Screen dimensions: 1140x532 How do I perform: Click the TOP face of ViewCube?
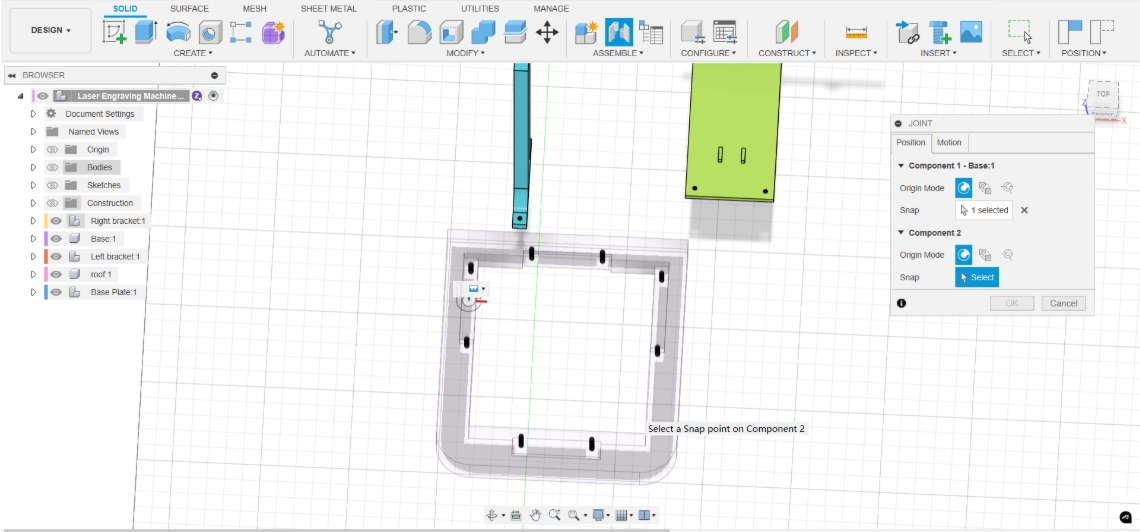coord(1103,94)
